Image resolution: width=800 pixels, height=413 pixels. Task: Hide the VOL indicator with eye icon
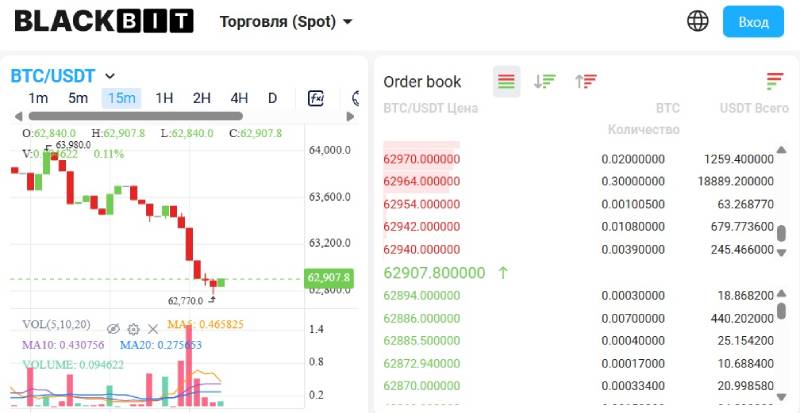114,329
